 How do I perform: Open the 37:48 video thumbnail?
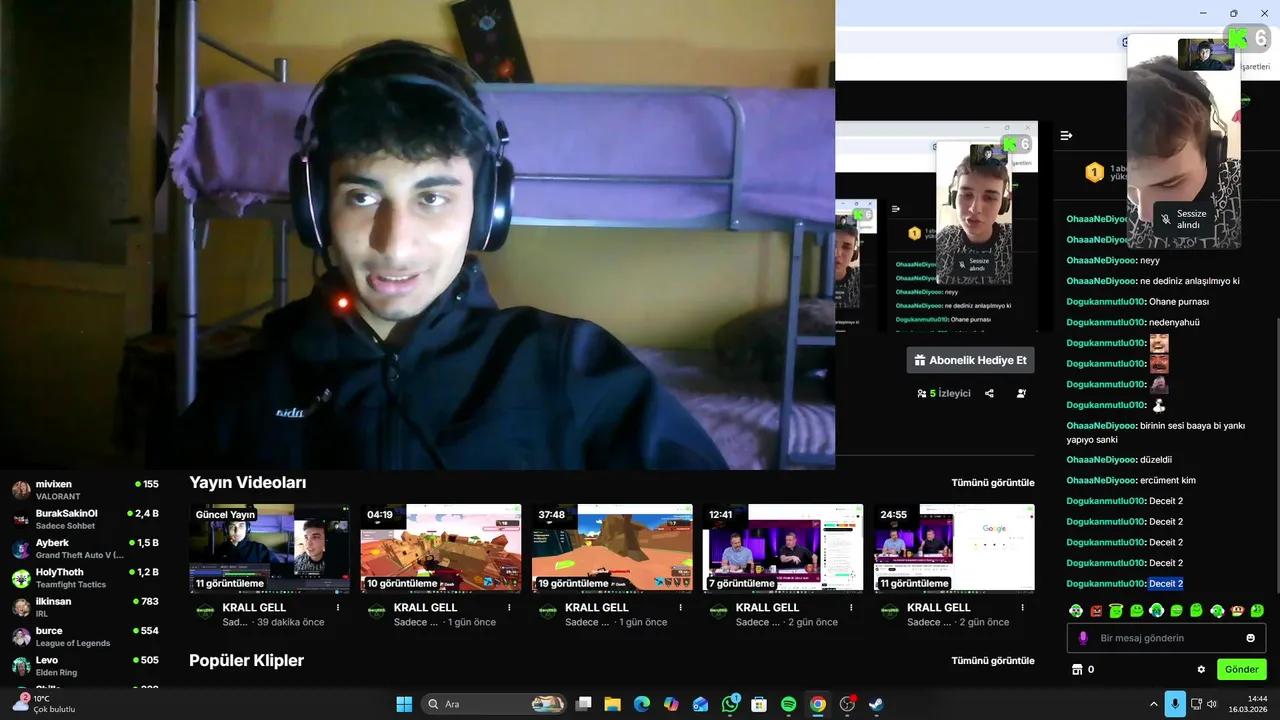tap(612, 548)
